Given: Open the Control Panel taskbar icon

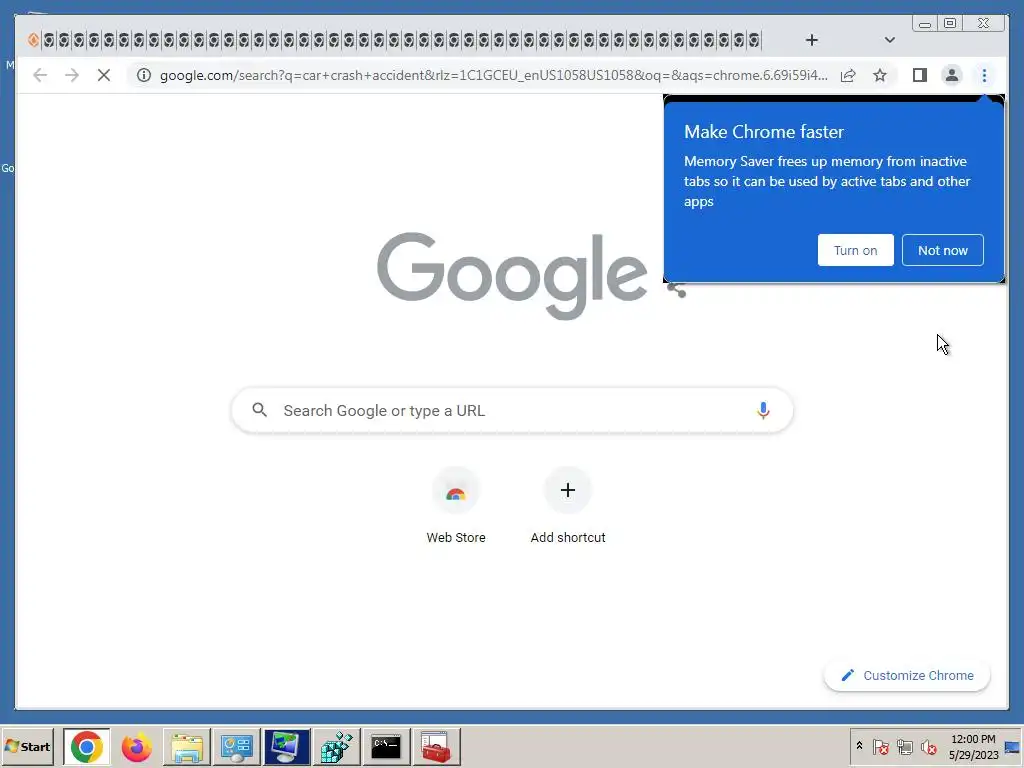Looking at the screenshot, I should (x=236, y=746).
